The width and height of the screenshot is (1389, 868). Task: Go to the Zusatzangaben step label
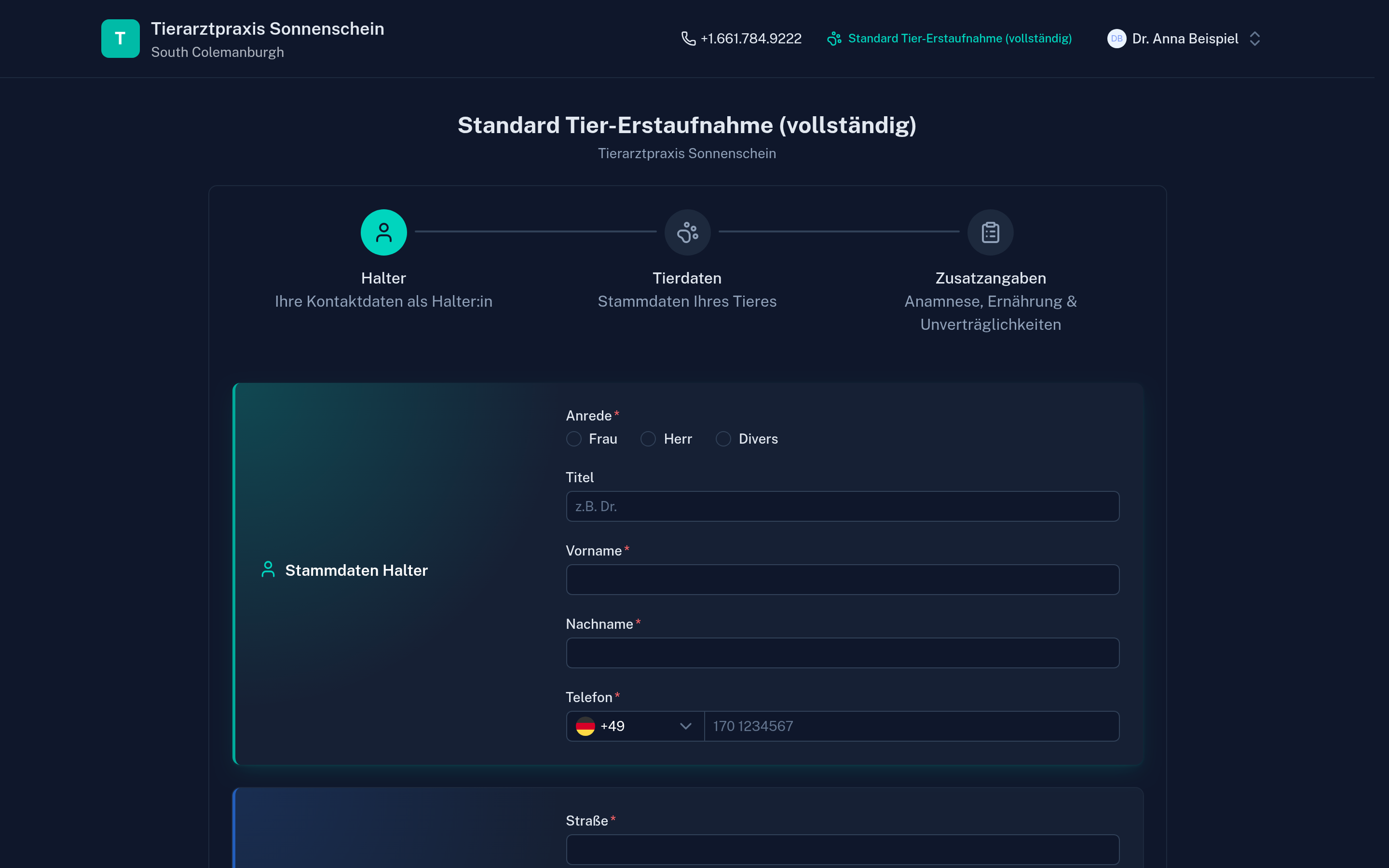pos(990,278)
